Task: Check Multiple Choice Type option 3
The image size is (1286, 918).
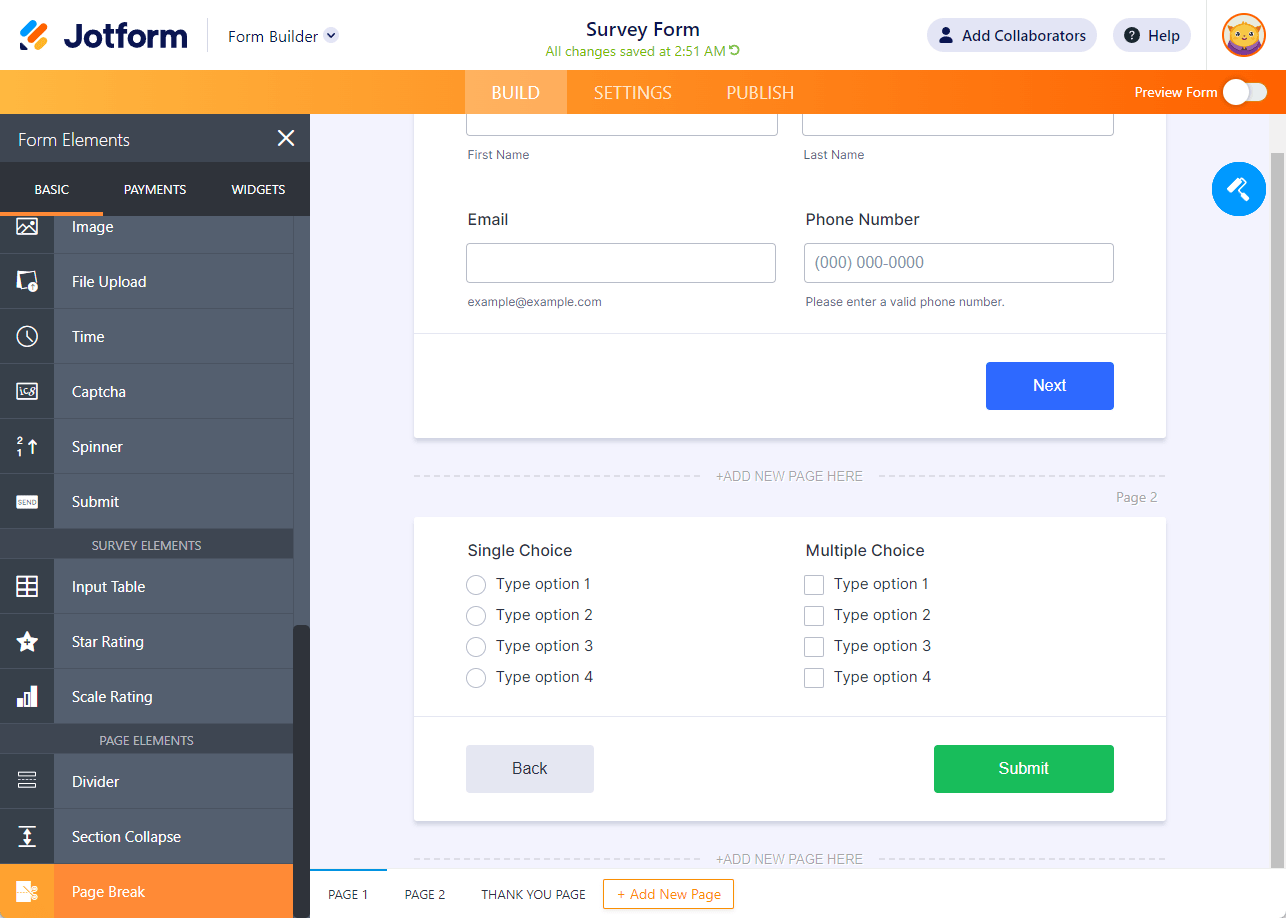Action: pos(814,647)
